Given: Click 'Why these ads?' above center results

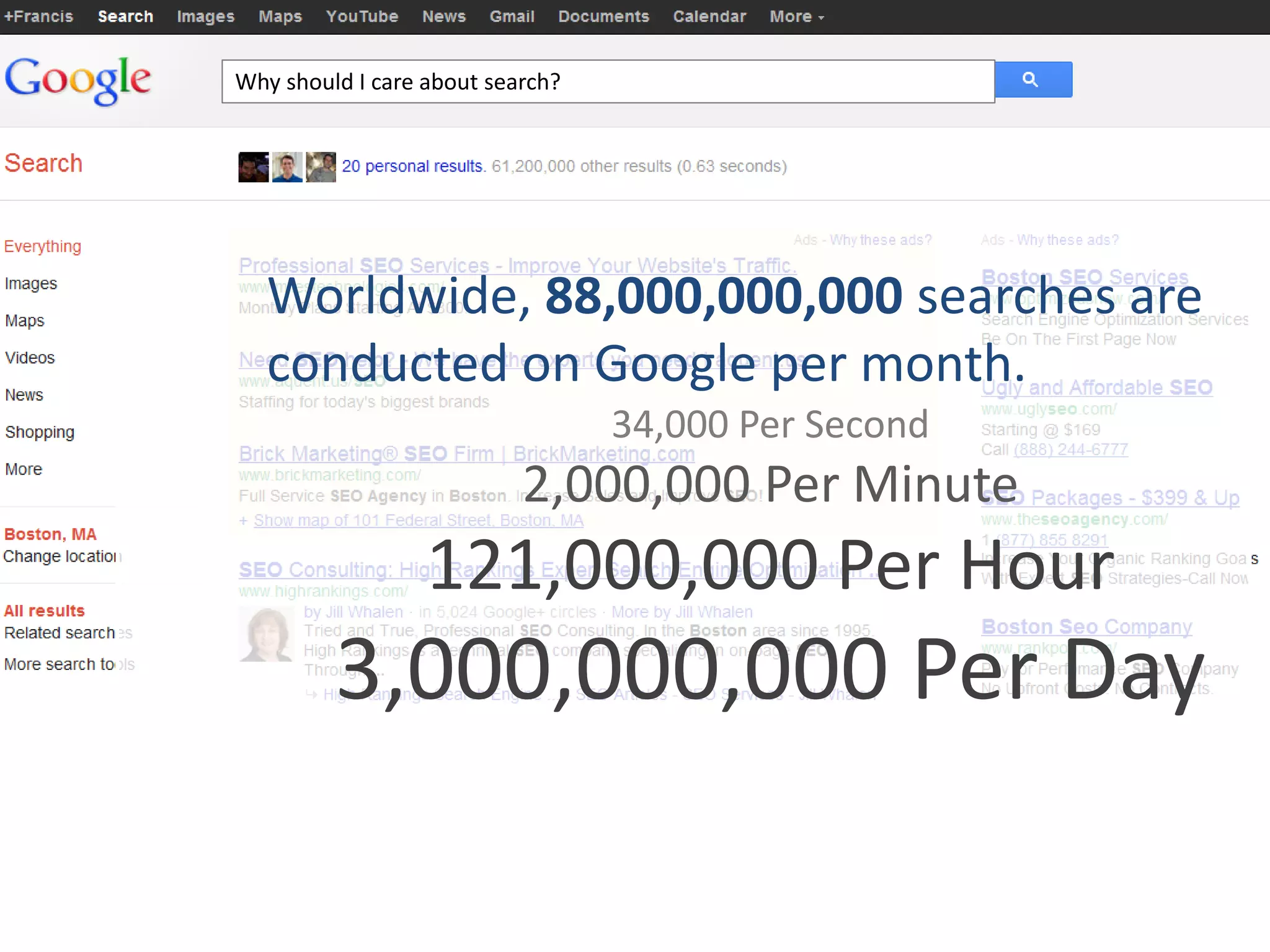Looking at the screenshot, I should tap(881, 240).
